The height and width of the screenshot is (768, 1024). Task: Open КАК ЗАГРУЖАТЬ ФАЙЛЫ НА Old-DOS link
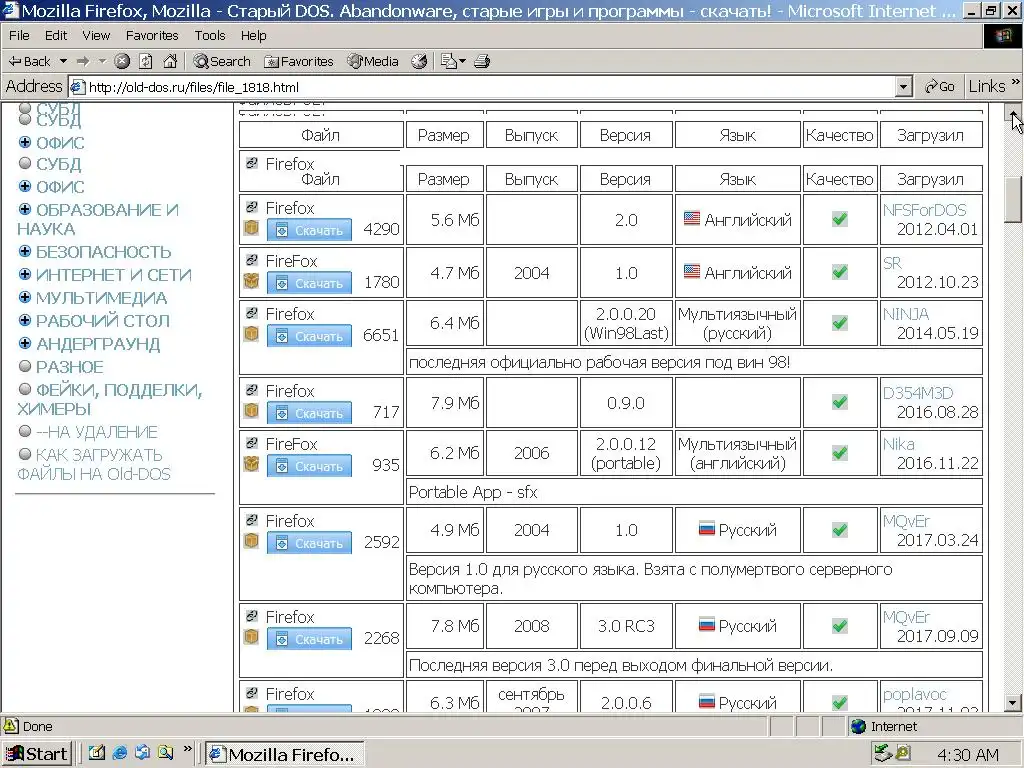(x=93, y=464)
